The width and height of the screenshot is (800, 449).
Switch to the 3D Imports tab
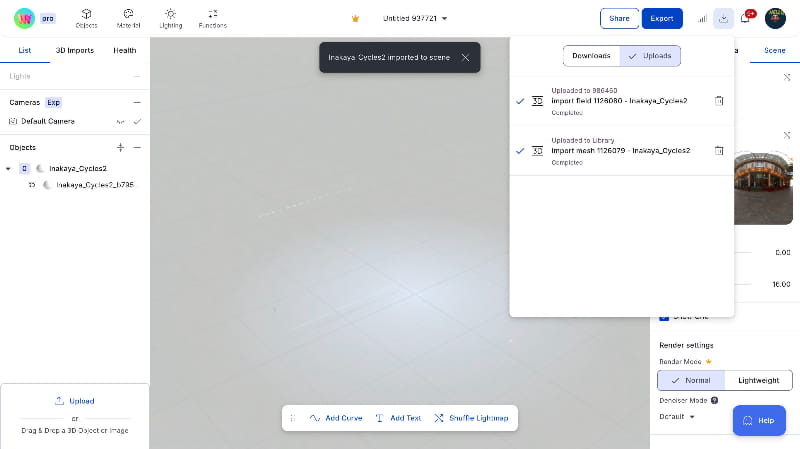[74, 51]
